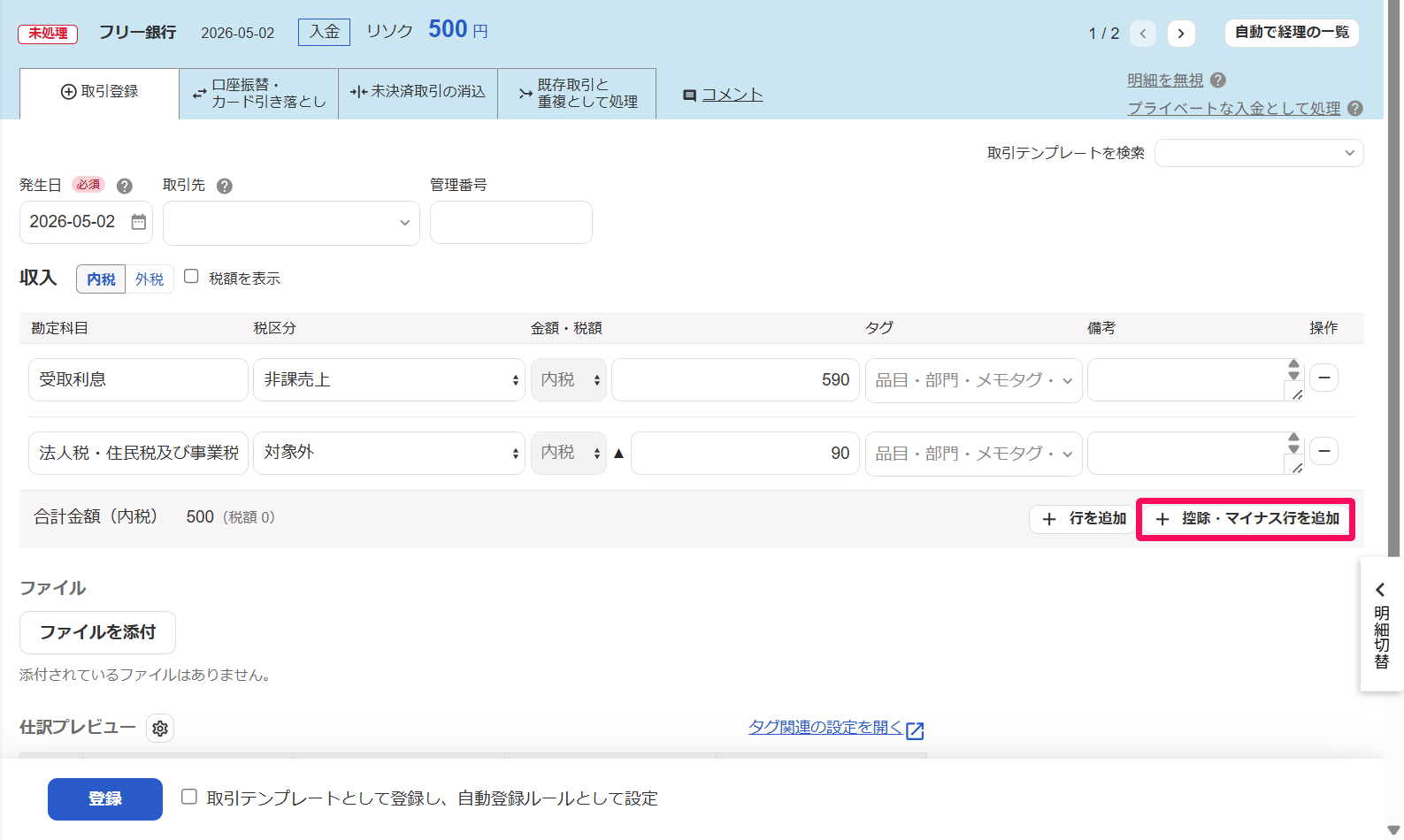This screenshot has width=1404, height=840.
Task: Click the amount field showing 590
Action: point(735,380)
